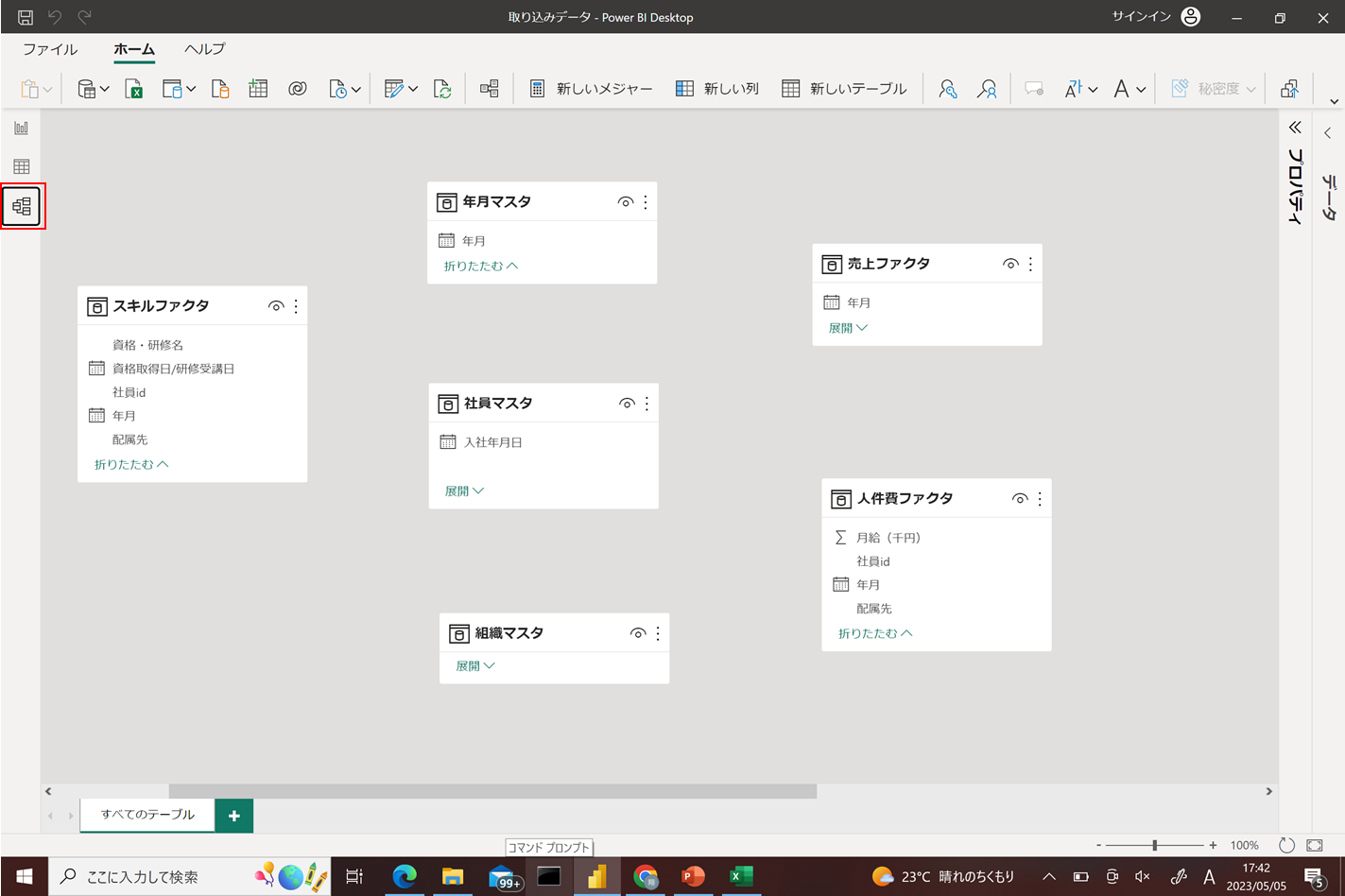Collapse the 人件費ファクタ table with 折りたたむ
Viewport: 1345px width, 896px height.
[x=875, y=634]
